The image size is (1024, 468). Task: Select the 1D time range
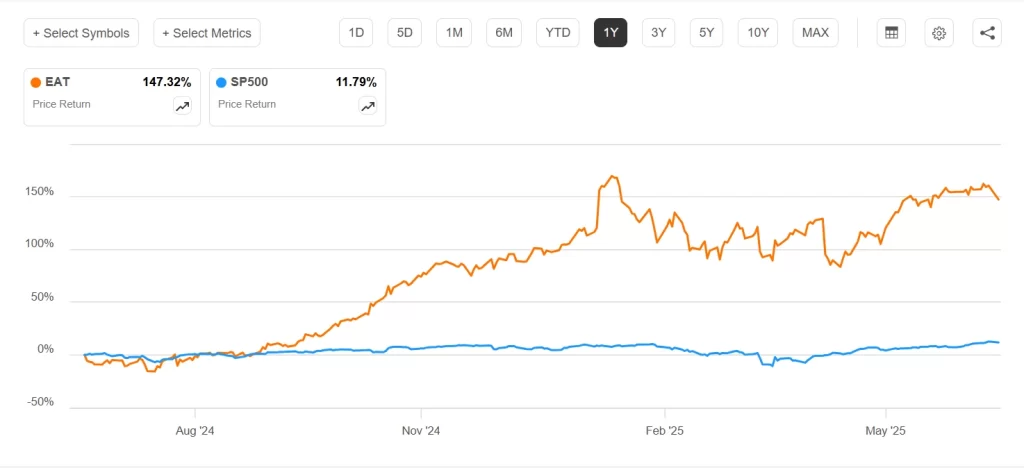(x=356, y=33)
